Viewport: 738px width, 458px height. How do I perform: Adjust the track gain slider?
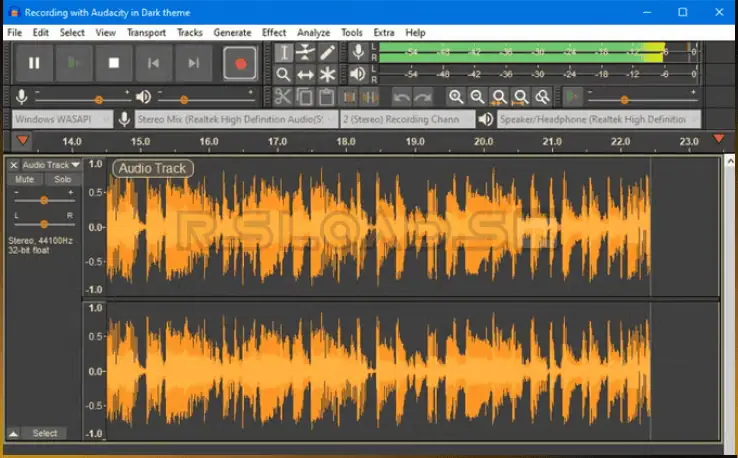(x=44, y=200)
